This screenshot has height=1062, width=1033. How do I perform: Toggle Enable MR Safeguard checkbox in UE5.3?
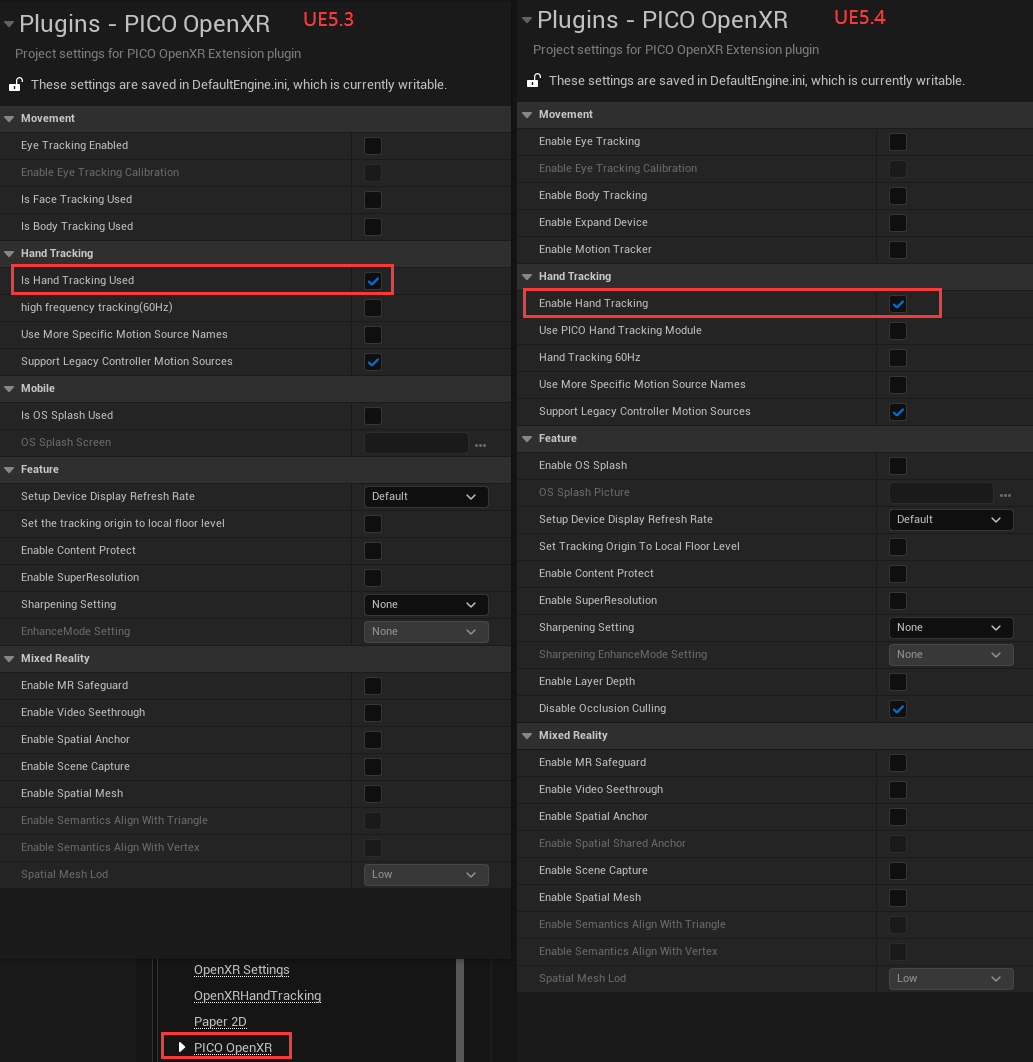tap(373, 686)
